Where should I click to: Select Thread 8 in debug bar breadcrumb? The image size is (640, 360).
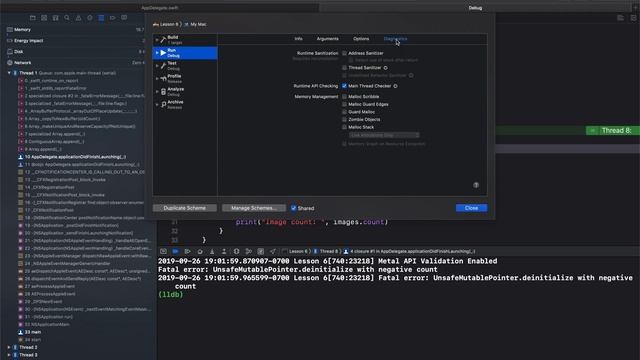[327, 251]
